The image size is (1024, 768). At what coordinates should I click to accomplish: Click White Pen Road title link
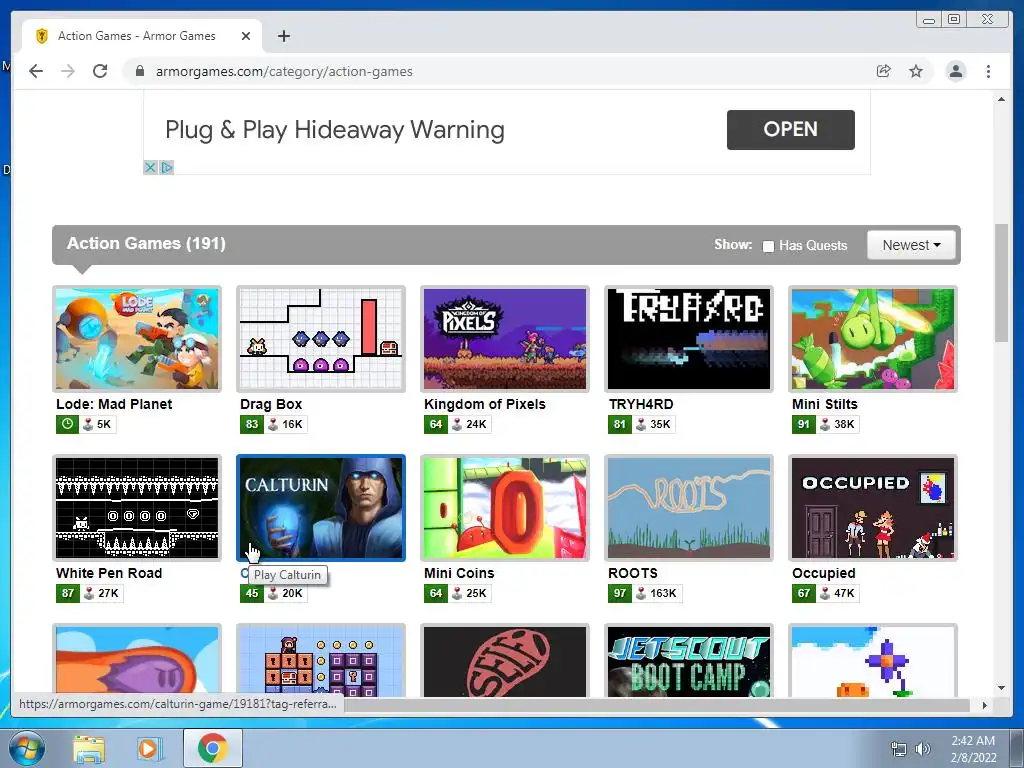point(109,573)
